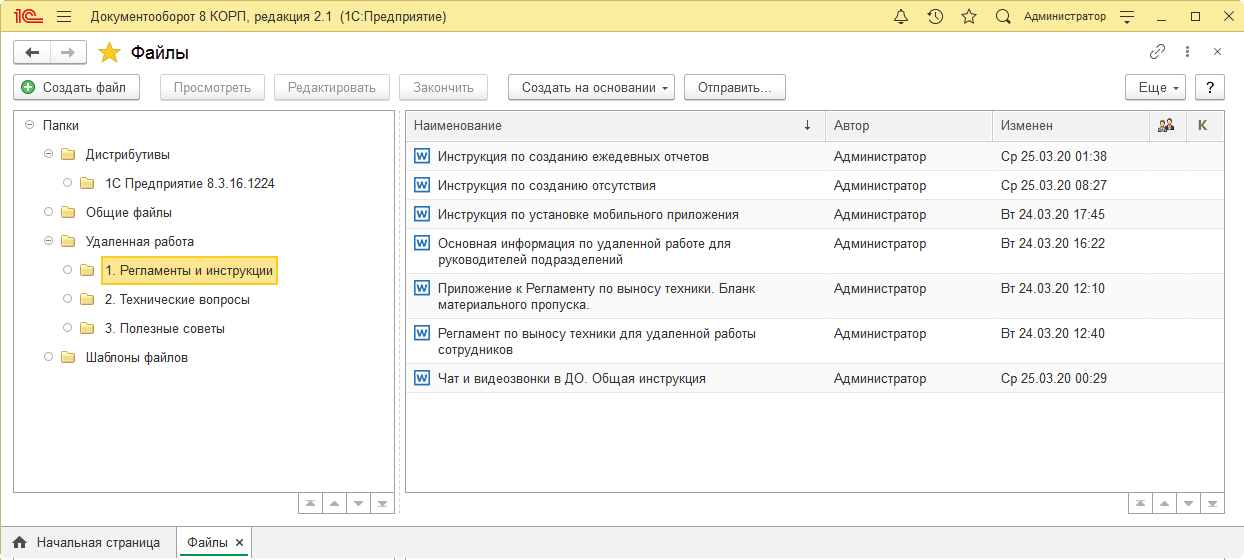Open favorites star in title bar

pos(968,17)
